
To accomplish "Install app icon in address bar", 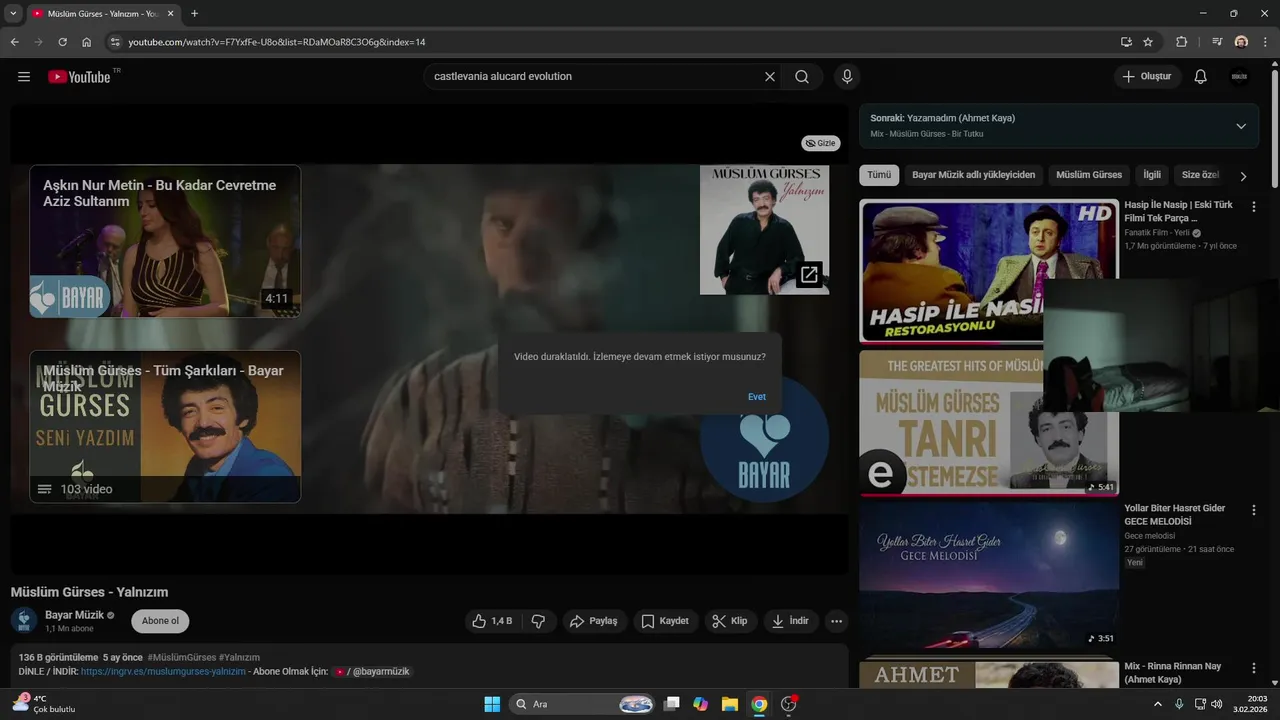I will click(1126, 42).
